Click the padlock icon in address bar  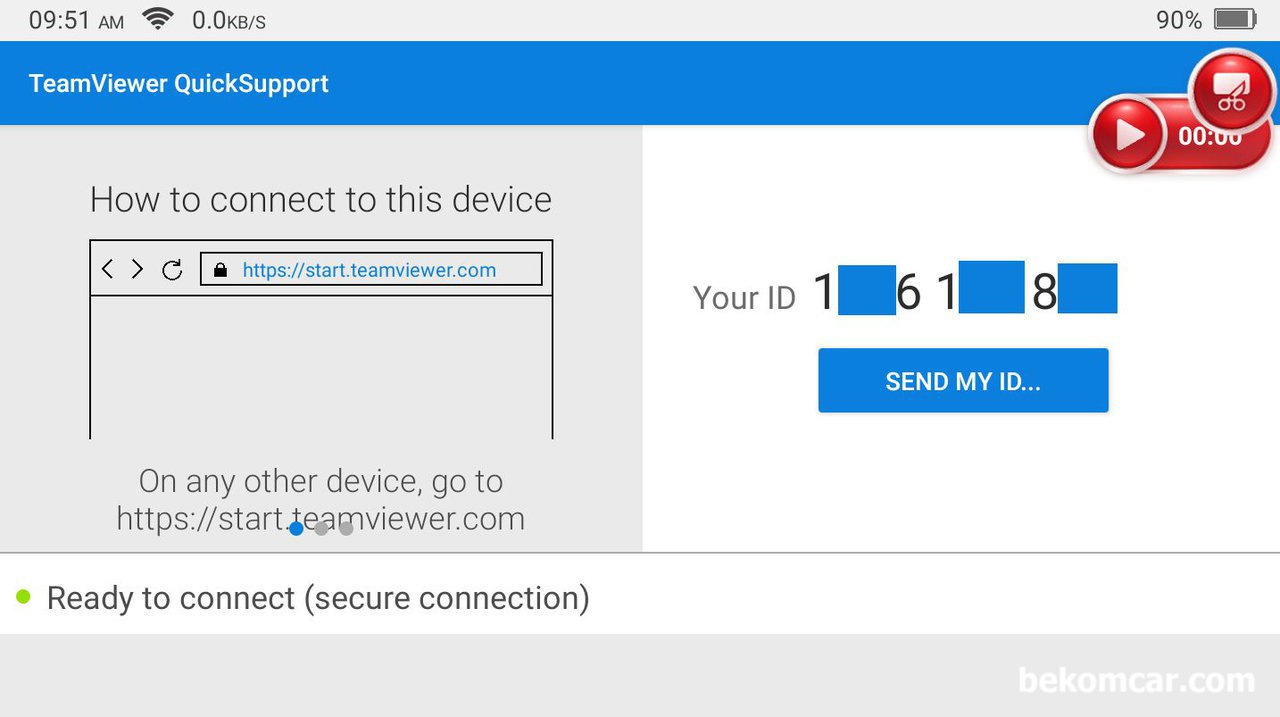click(x=221, y=270)
